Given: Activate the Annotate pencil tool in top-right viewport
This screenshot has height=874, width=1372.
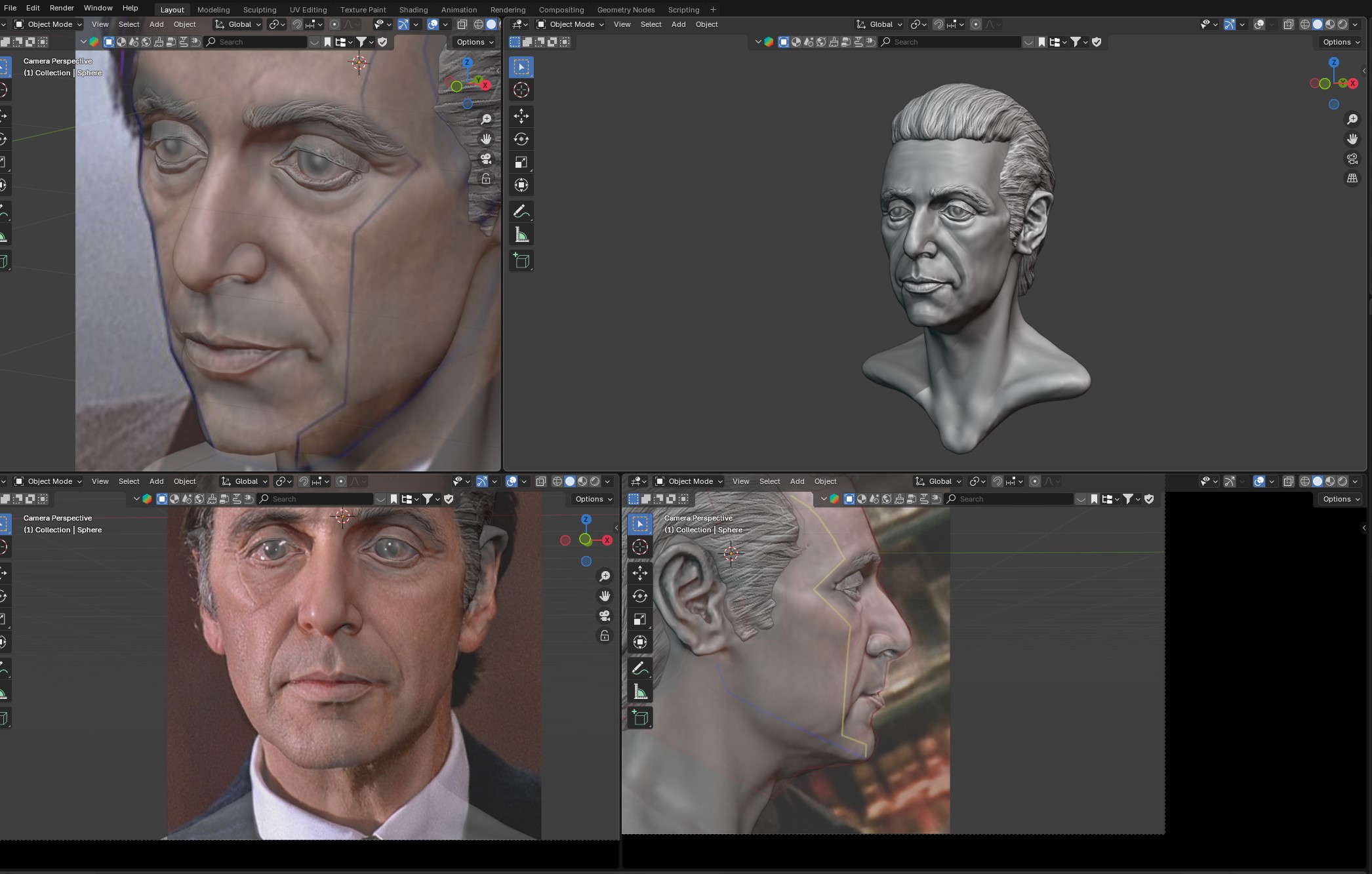Looking at the screenshot, I should pyautogui.click(x=521, y=211).
